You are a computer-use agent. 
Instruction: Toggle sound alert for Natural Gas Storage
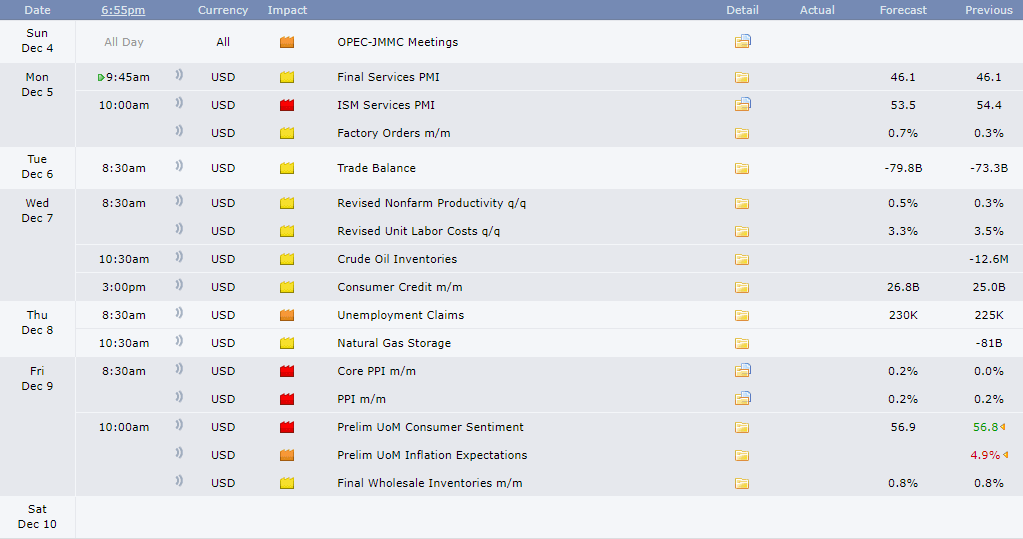point(179,341)
